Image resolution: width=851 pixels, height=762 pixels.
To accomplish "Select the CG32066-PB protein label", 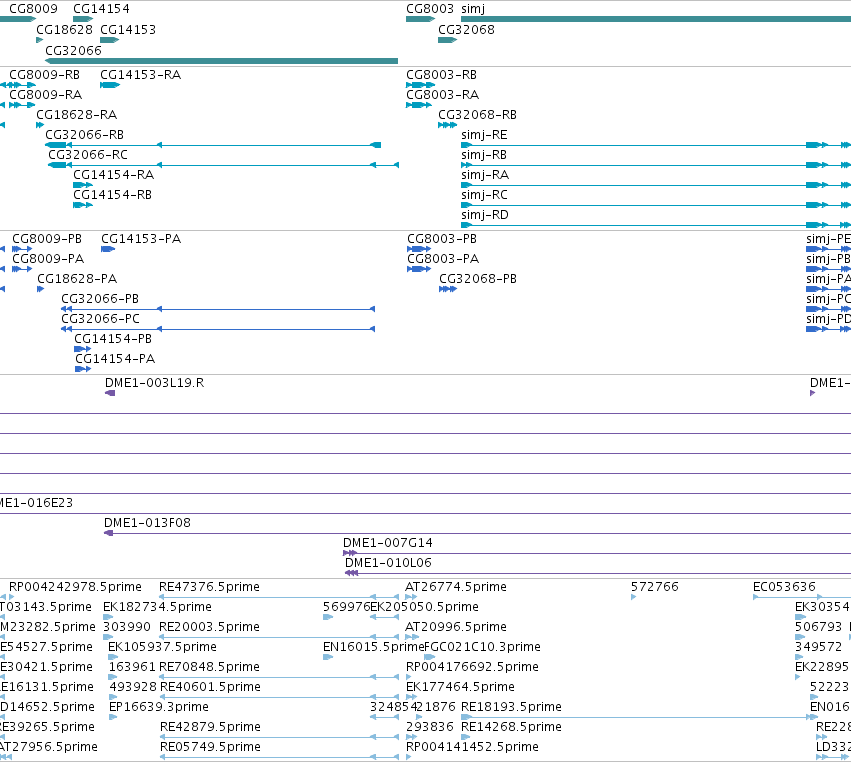I will (100, 299).
